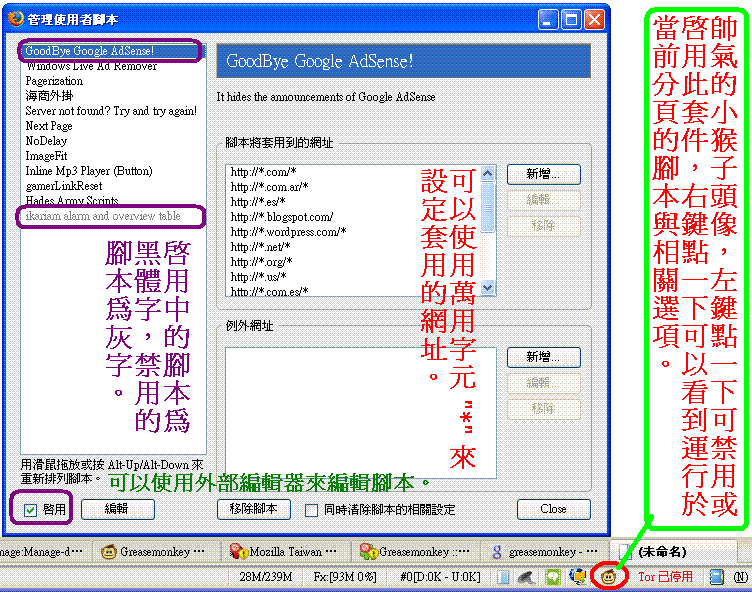Select 海商外掛 script
The width and height of the screenshot is (752, 592).
coord(113,96)
